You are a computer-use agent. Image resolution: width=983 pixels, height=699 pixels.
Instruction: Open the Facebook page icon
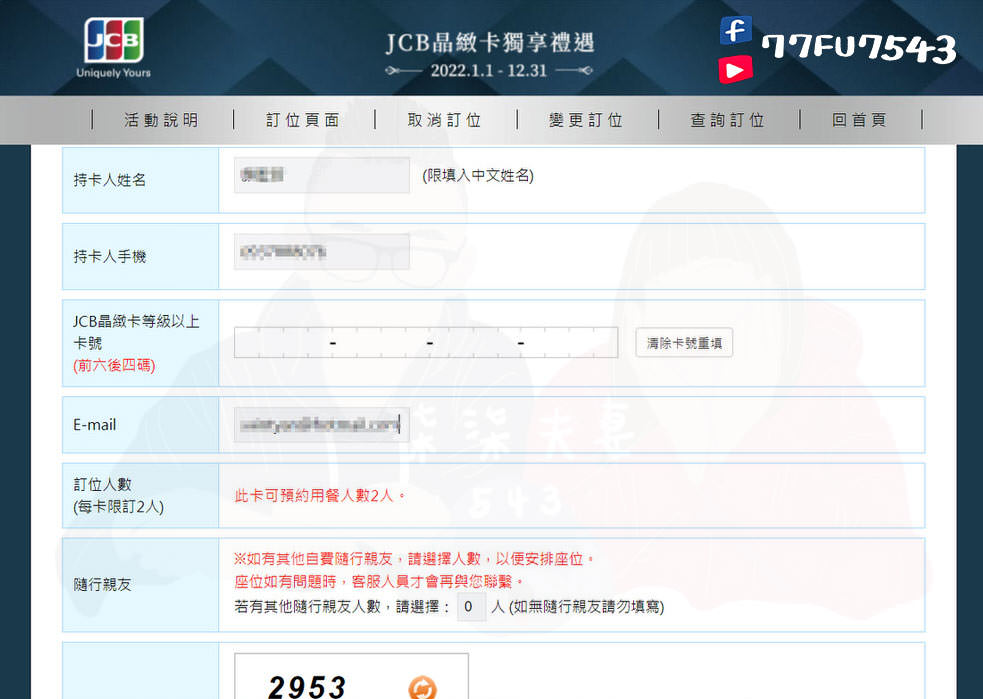735,30
